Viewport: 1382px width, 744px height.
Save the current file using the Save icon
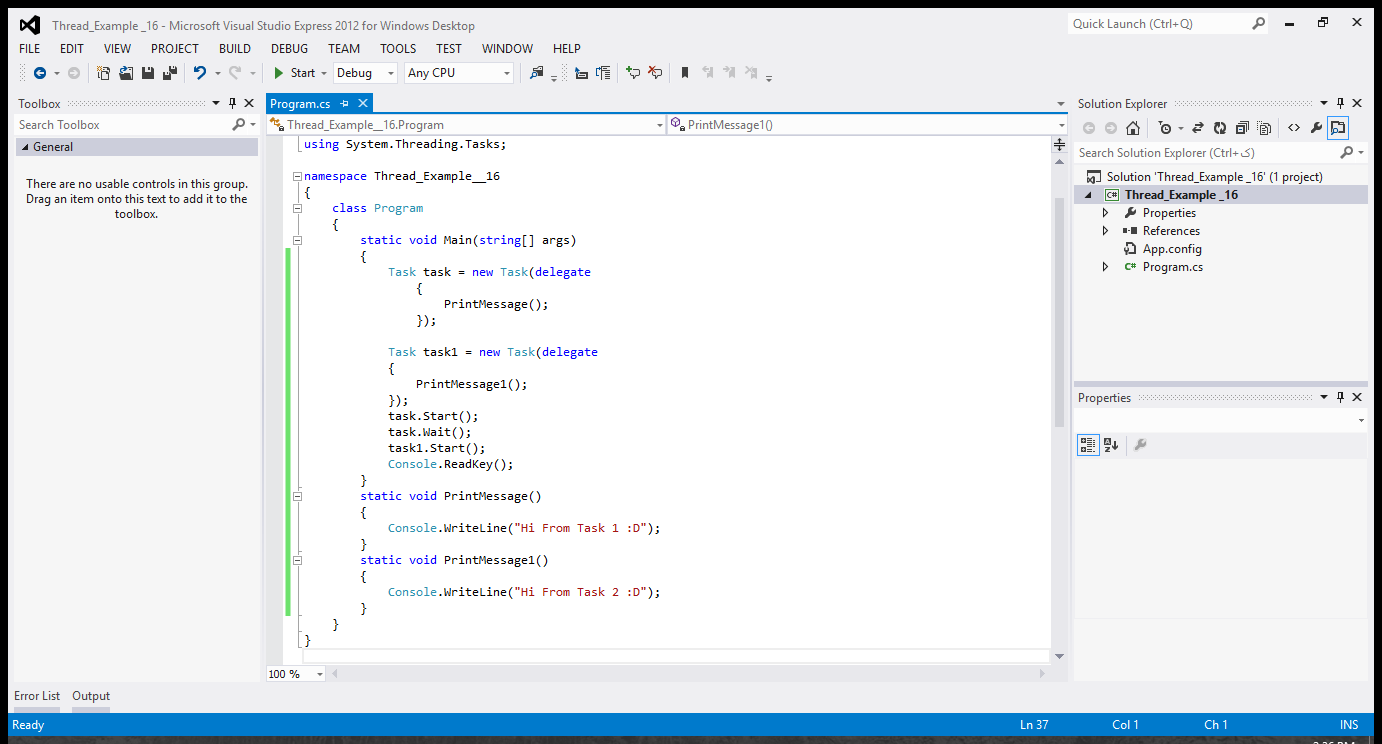(x=148, y=73)
